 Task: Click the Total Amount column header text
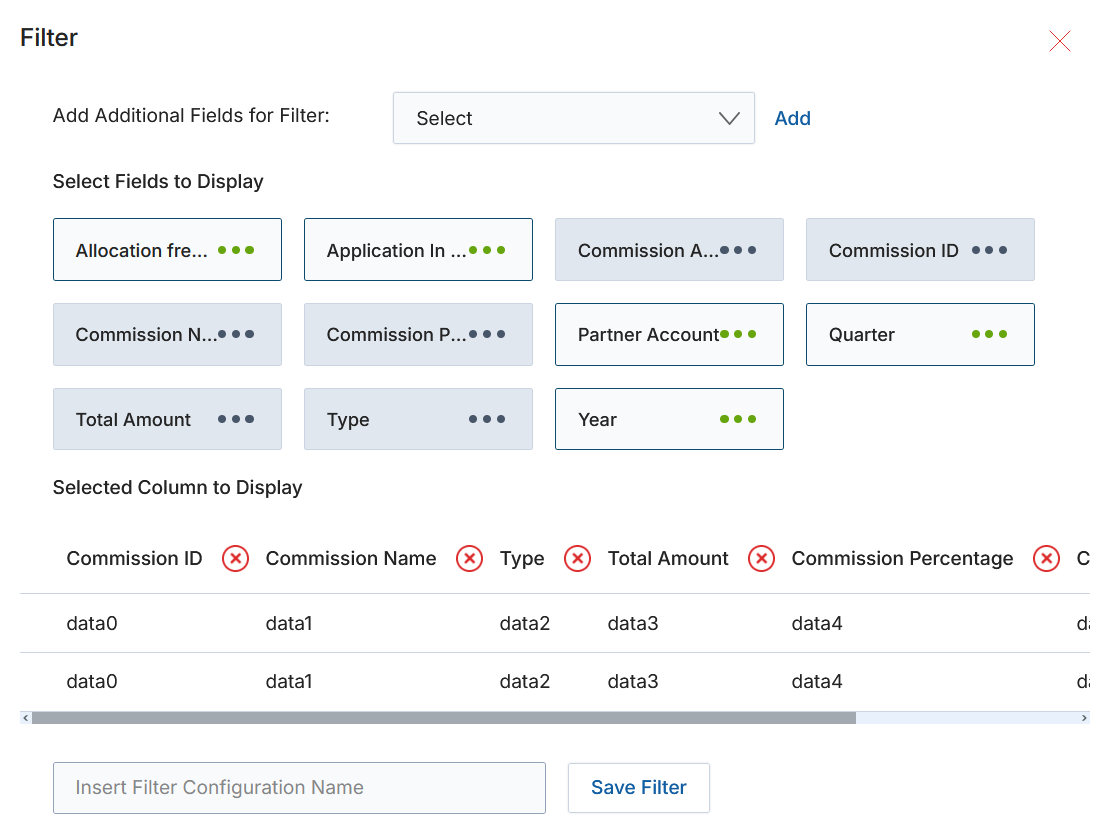click(x=668, y=559)
